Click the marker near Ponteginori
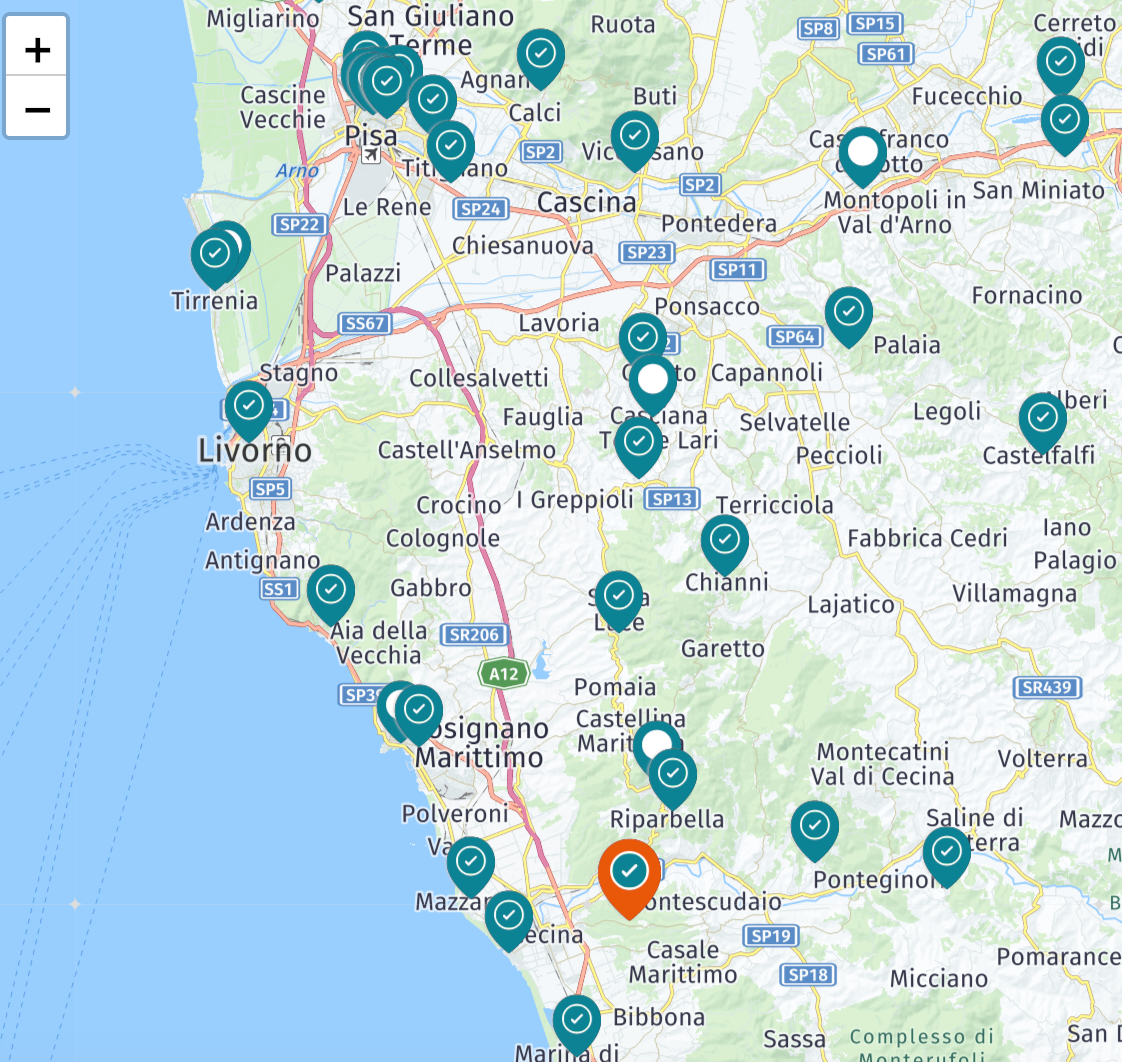 pos(815,827)
